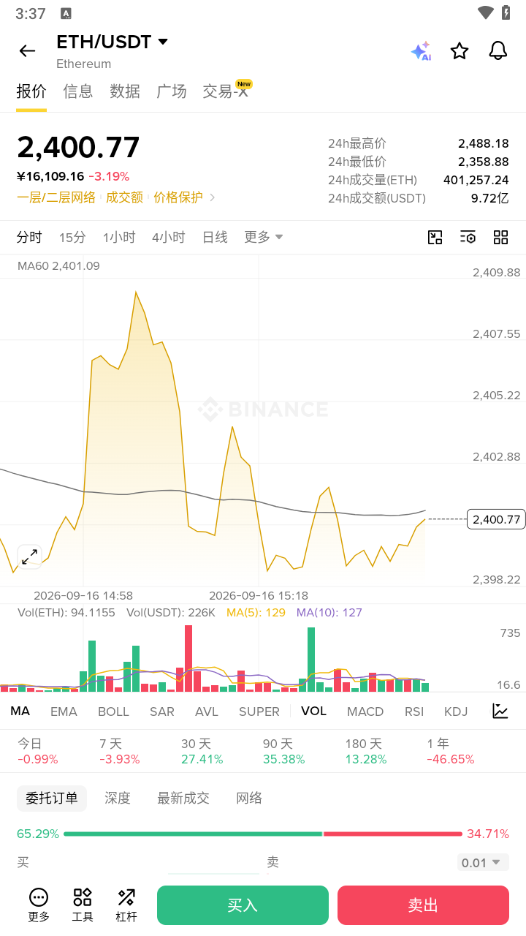Tap the MA(10): 127 volume label
Screen dimensions: 526x936
(329, 612)
